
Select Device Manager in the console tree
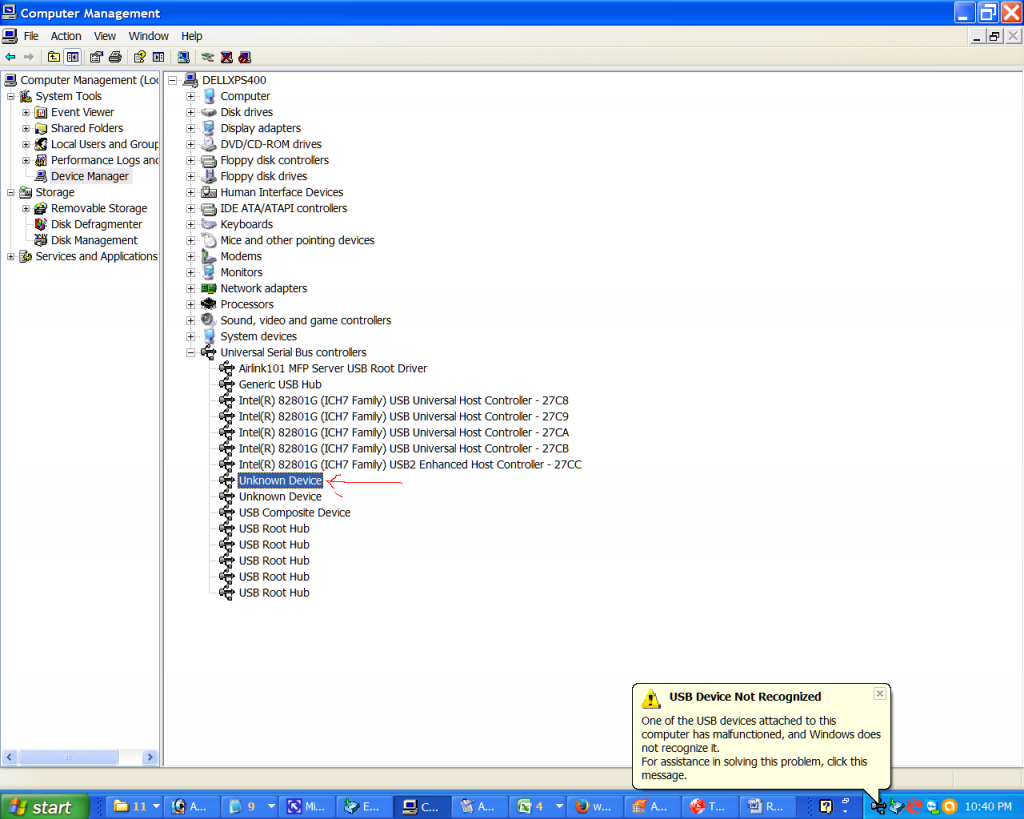[x=89, y=176]
